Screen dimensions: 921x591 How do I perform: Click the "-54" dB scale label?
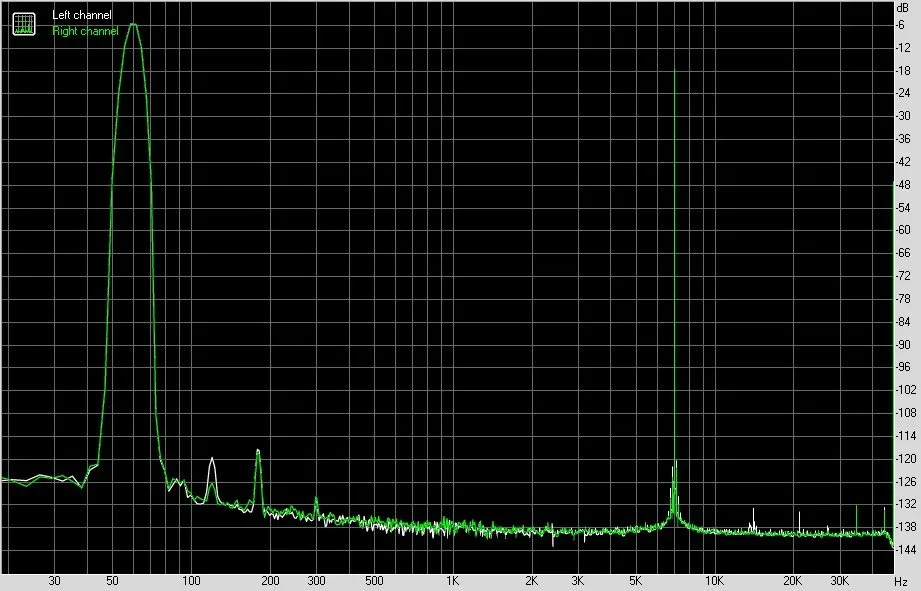click(903, 207)
